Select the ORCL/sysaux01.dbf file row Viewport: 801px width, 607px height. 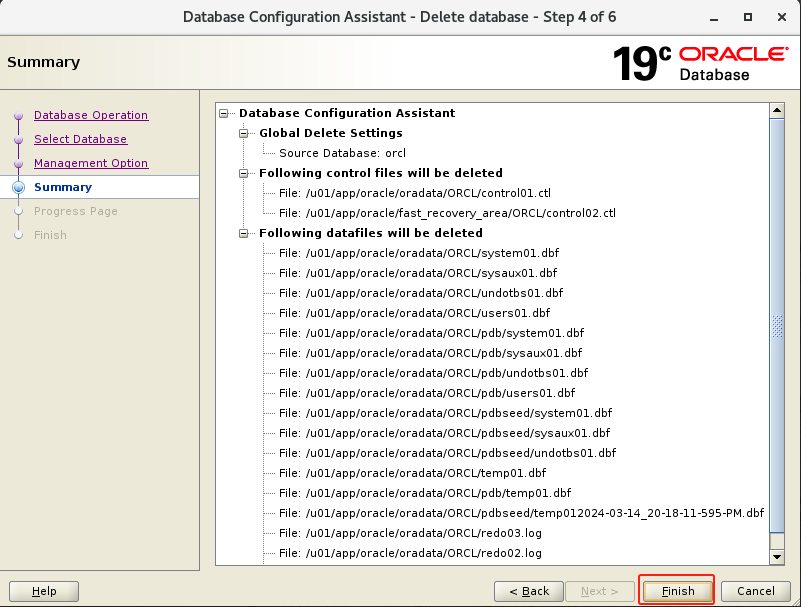[x=418, y=273]
